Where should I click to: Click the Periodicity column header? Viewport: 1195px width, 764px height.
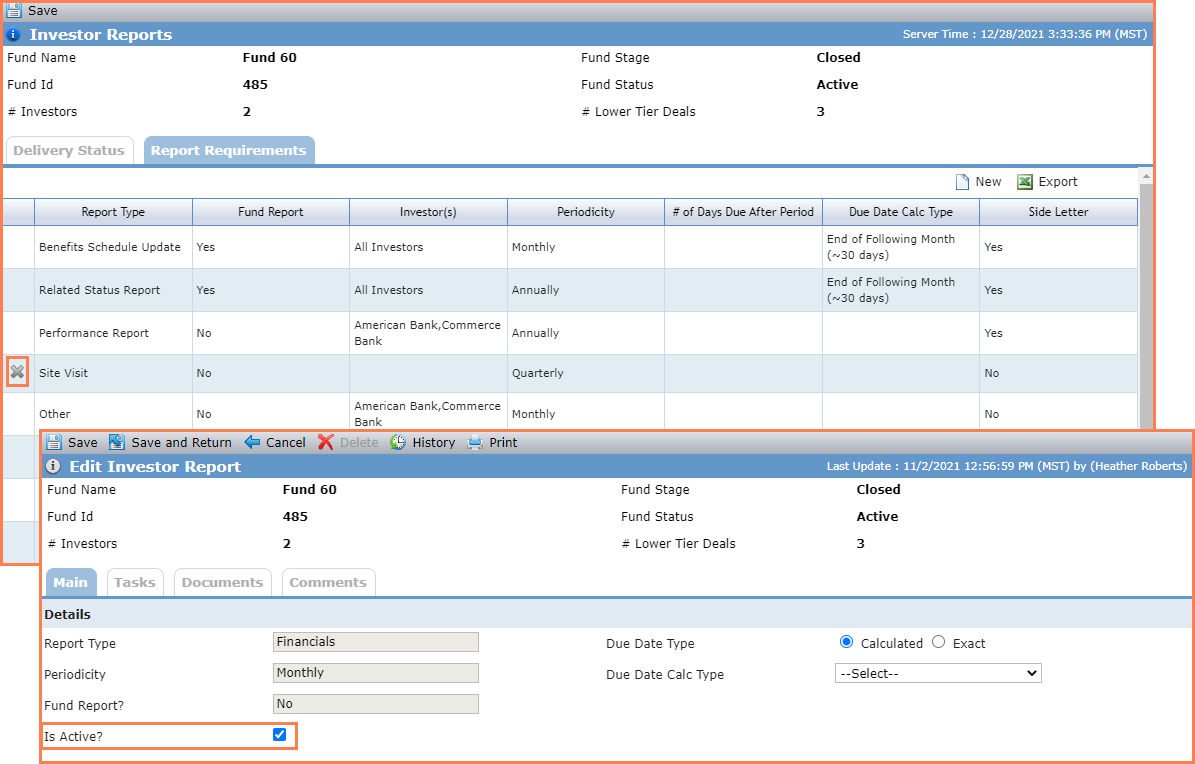[x=586, y=212]
